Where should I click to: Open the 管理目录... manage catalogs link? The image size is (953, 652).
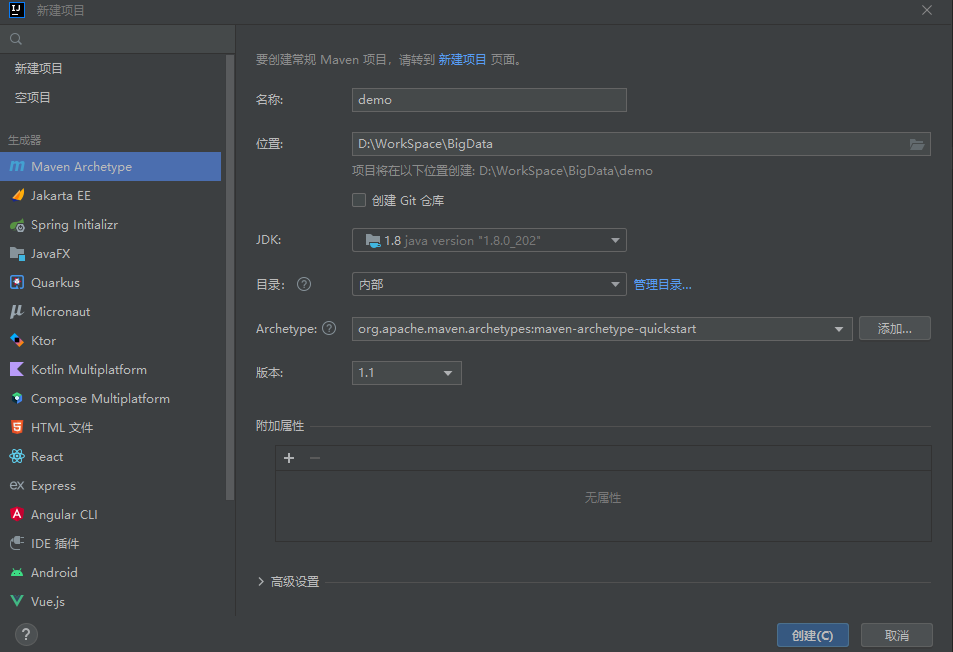click(x=662, y=284)
